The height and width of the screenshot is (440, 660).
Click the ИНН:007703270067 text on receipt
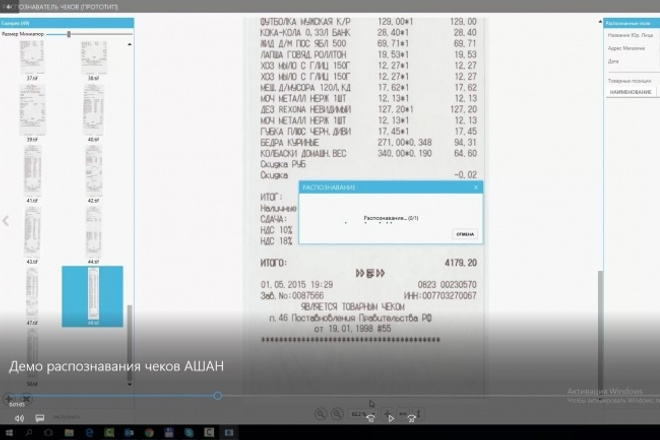coord(440,296)
